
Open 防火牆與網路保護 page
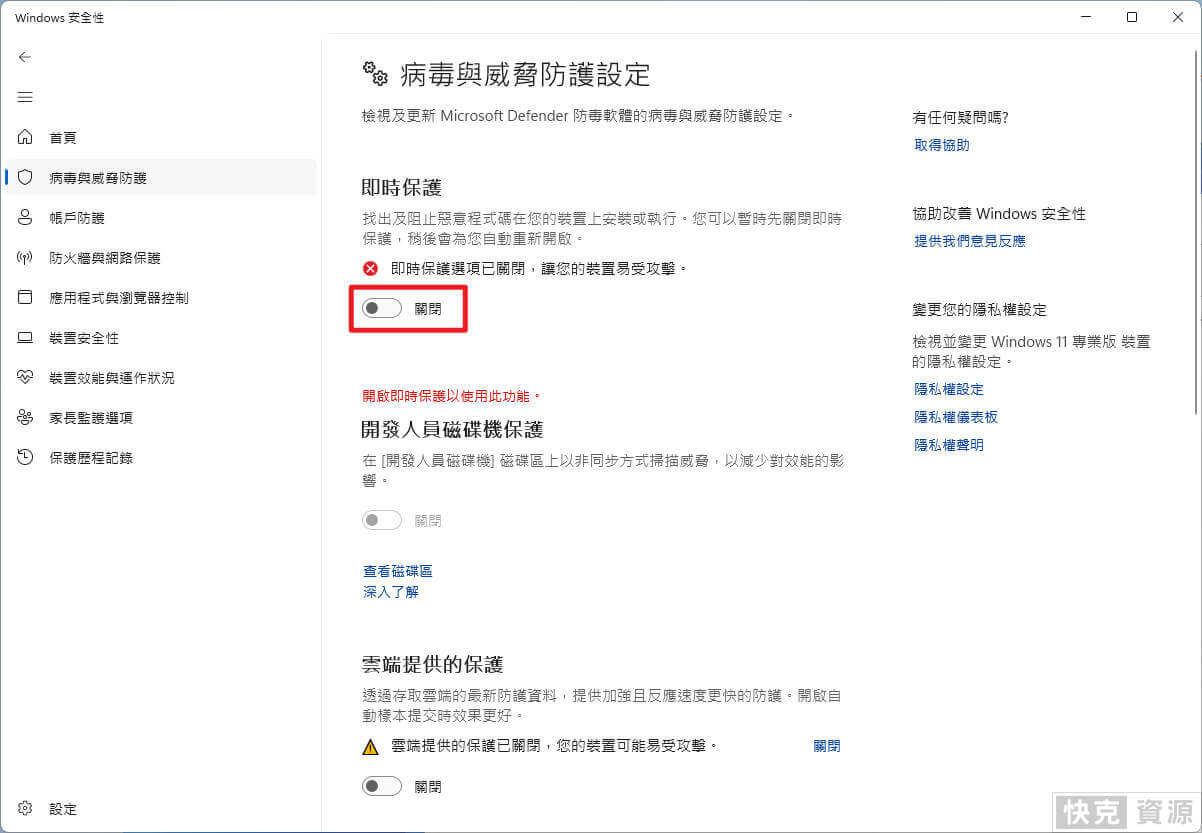160,257
